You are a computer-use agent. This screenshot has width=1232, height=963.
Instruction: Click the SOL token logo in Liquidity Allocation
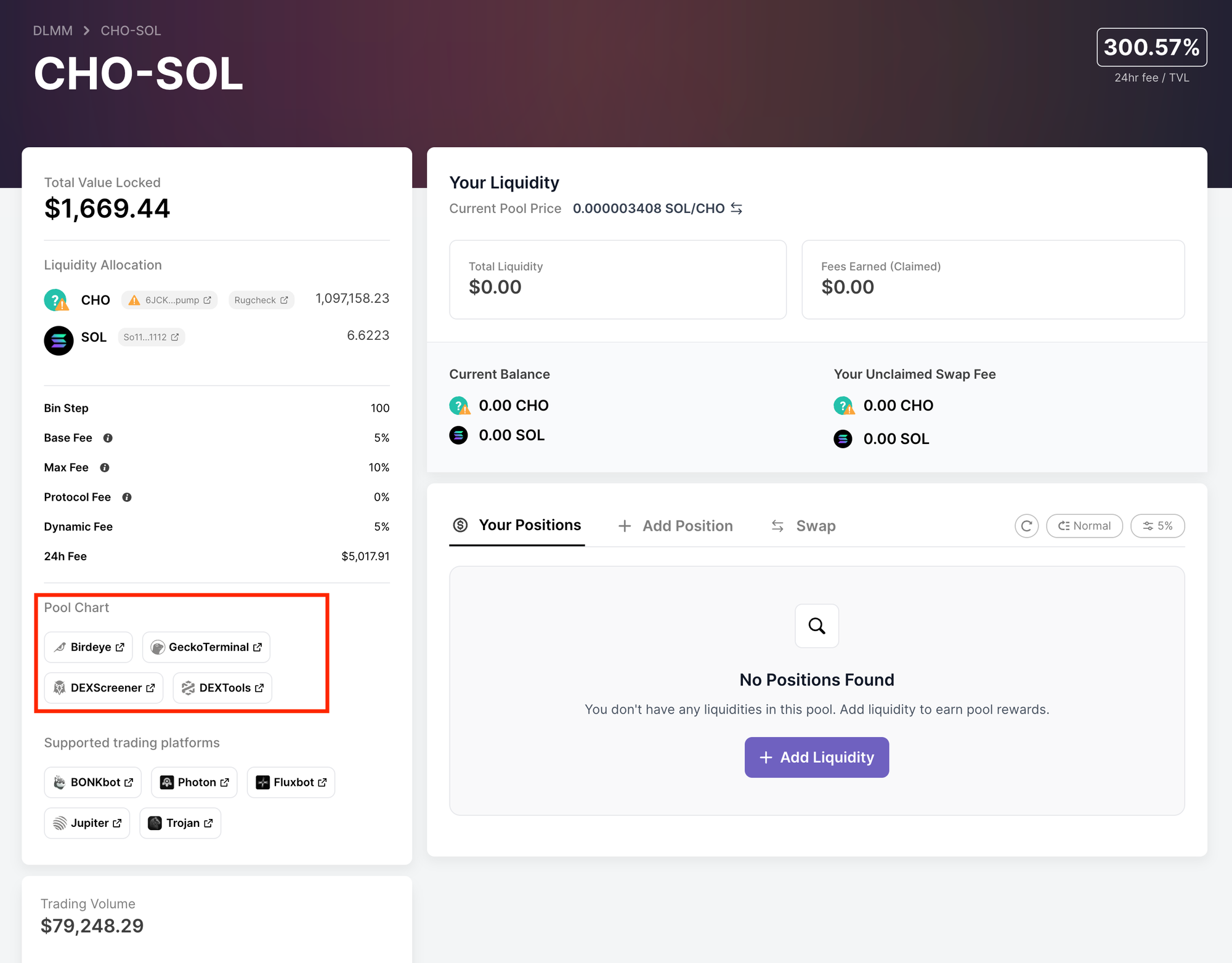click(59, 340)
